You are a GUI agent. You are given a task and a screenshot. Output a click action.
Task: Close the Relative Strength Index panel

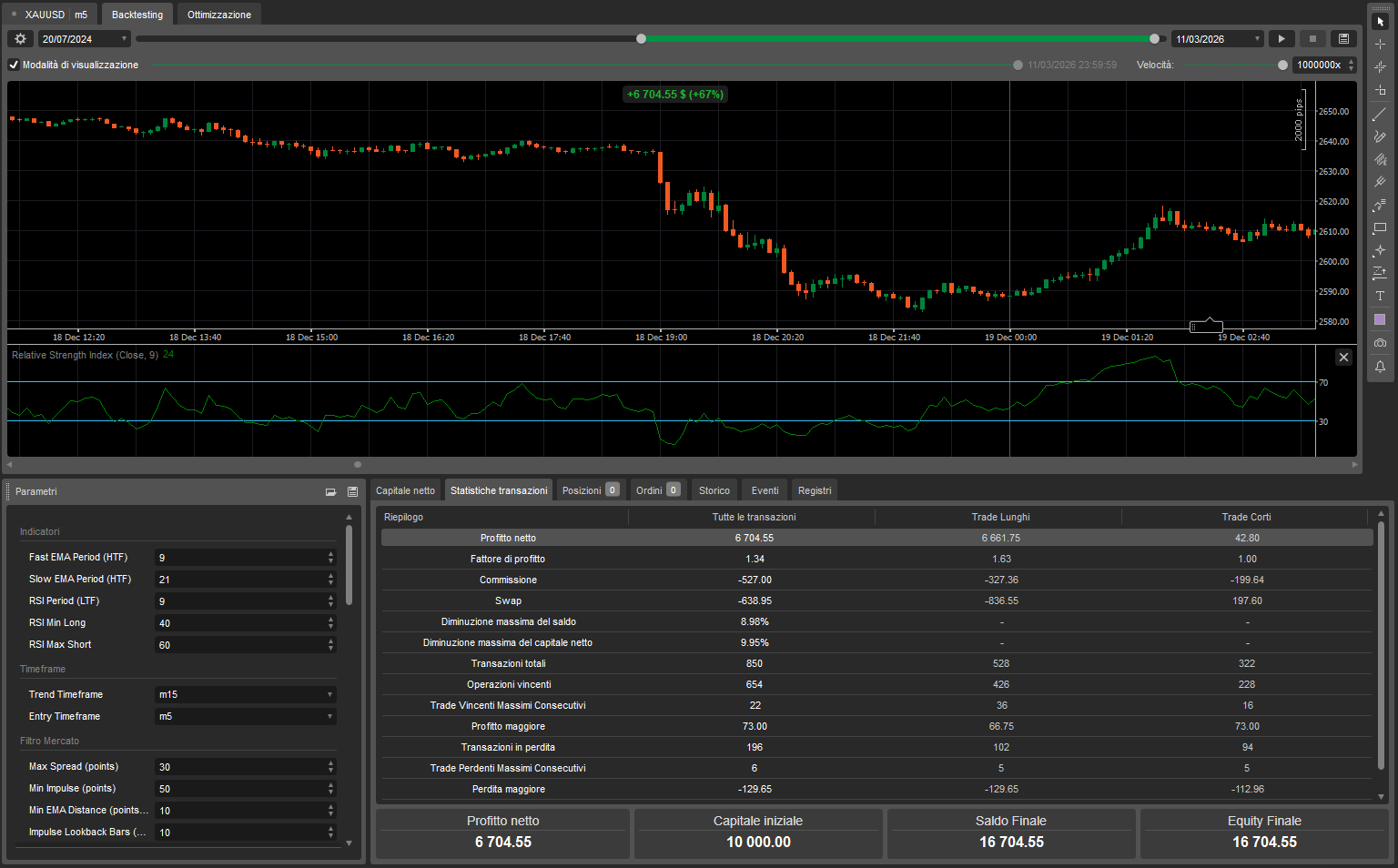coord(1343,358)
